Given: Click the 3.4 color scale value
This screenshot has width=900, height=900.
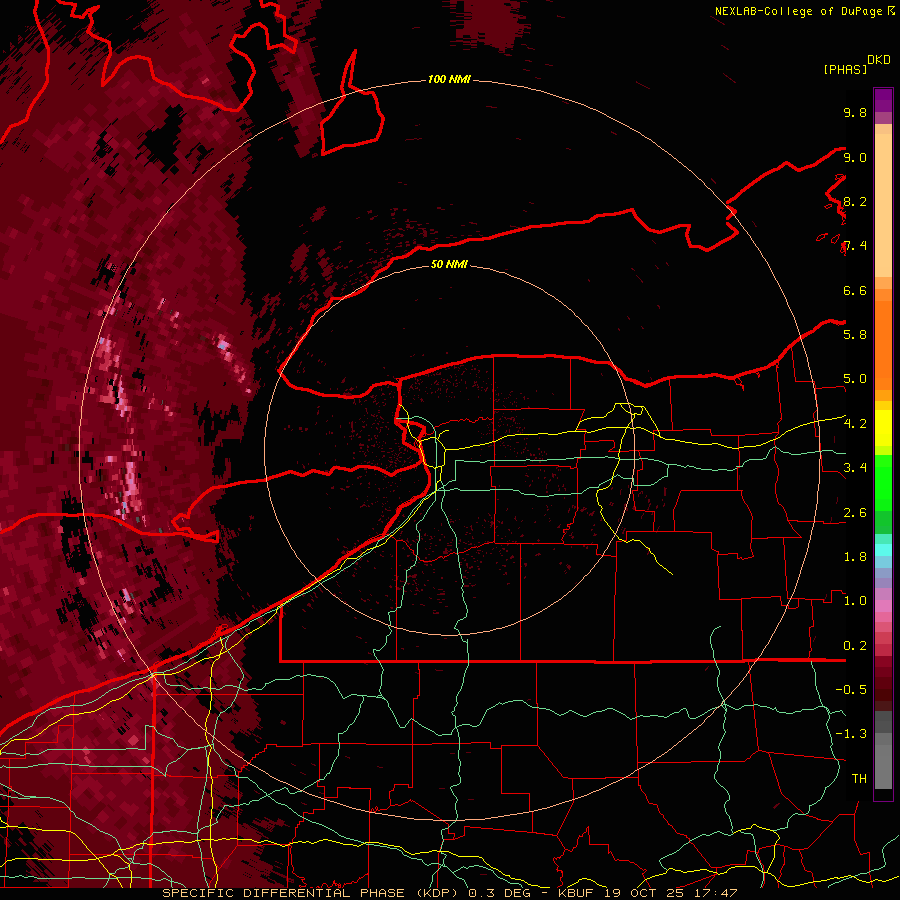Looking at the screenshot, I should click(855, 468).
